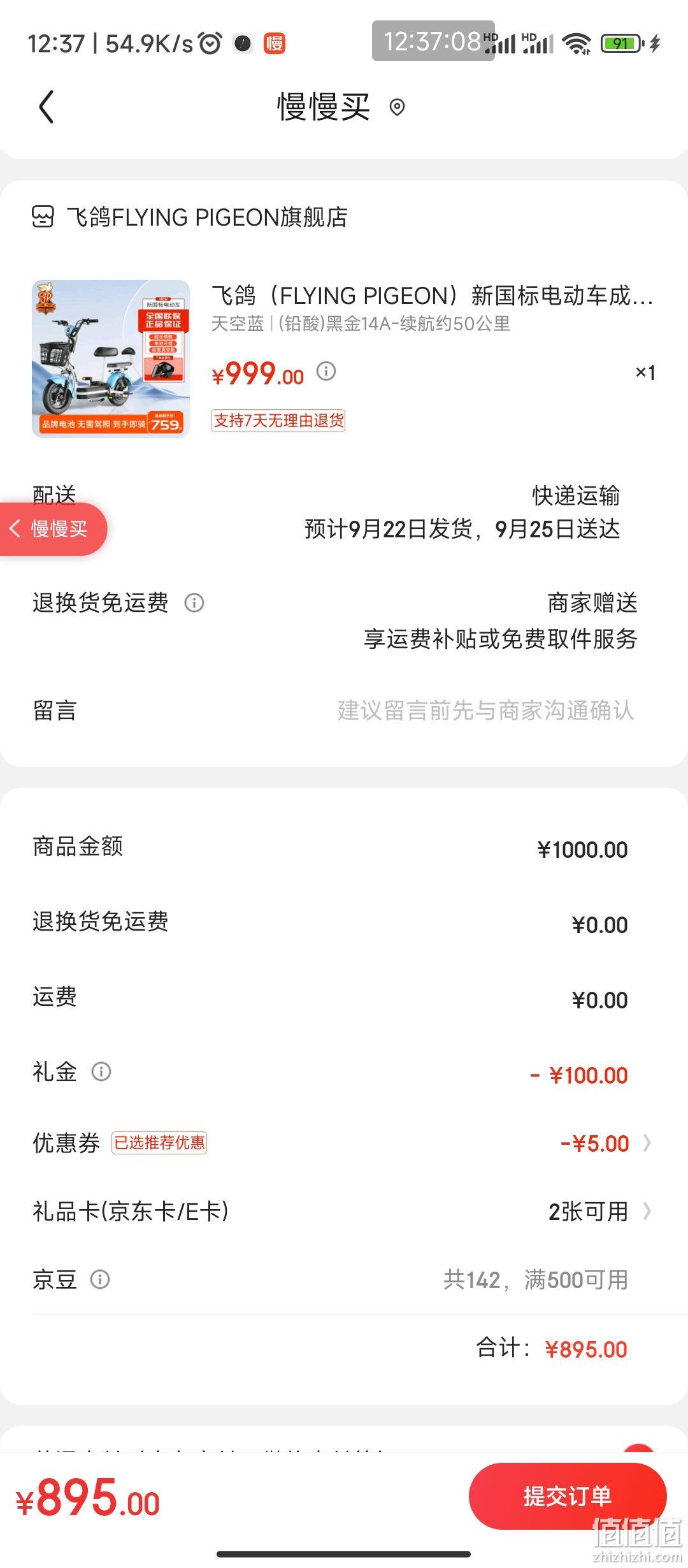Go back using the header arrow
688x1568 pixels.
click(47, 106)
